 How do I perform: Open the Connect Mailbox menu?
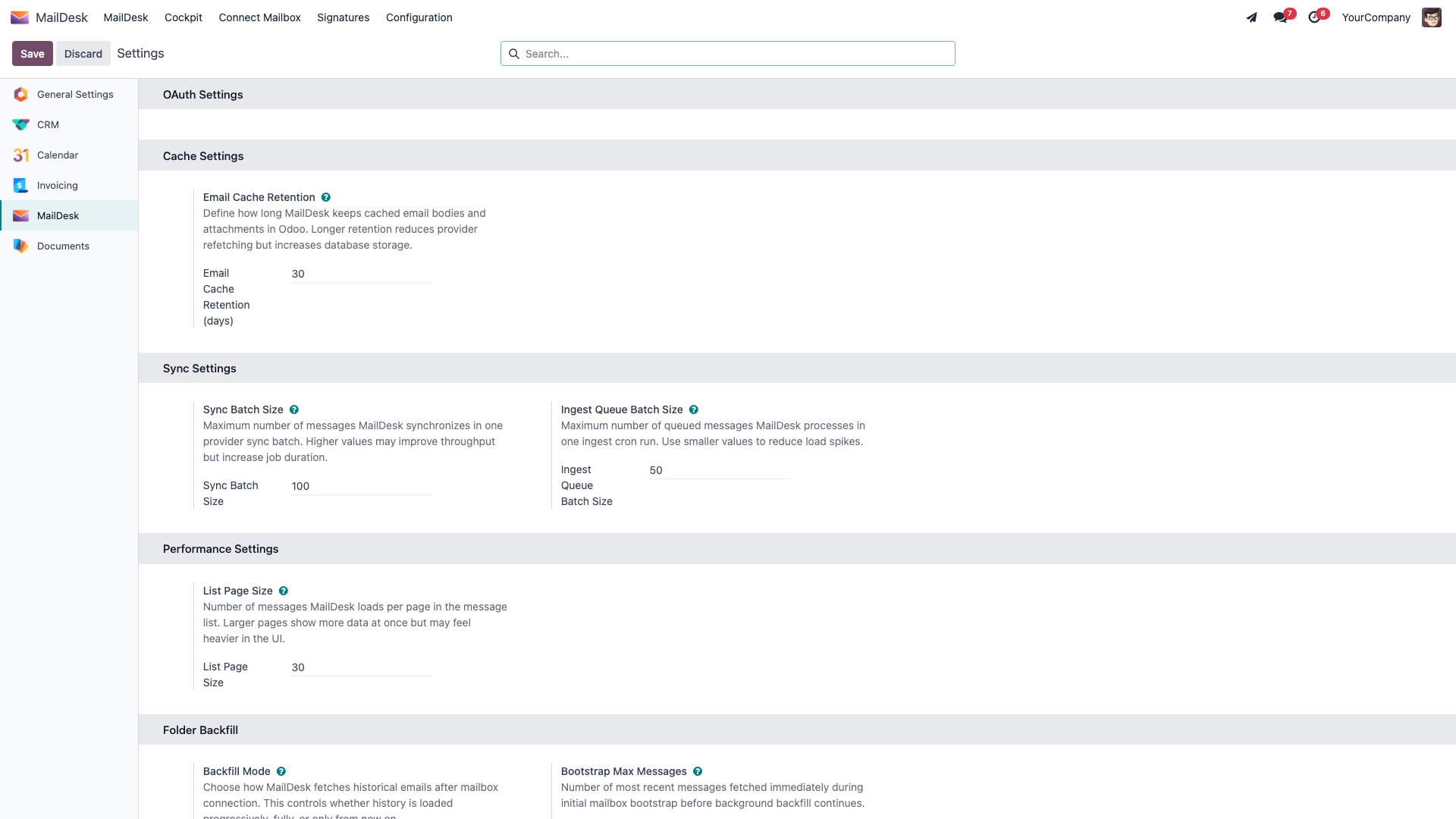tap(260, 17)
